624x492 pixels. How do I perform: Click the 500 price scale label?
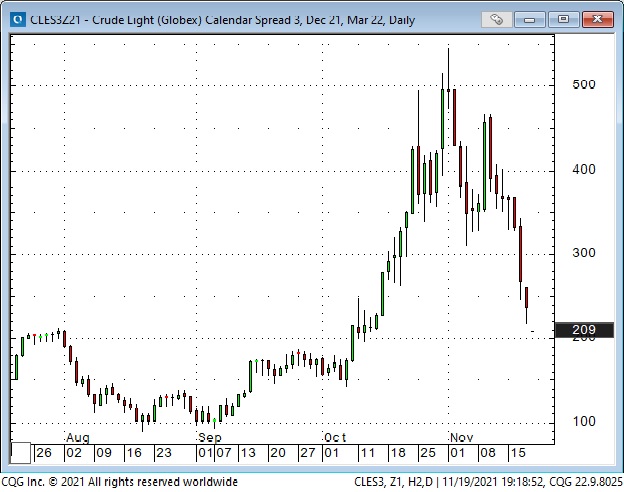pos(584,84)
